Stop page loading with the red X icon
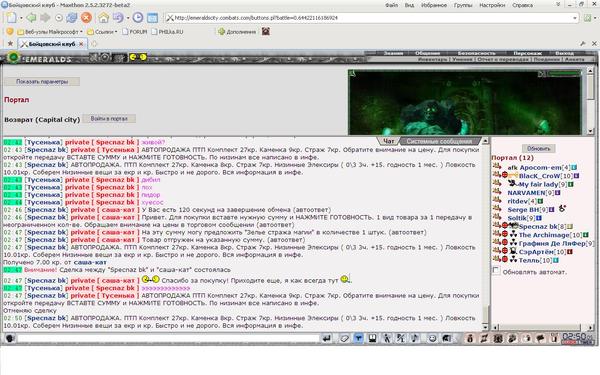Screen dimensions: 600x375 86,18
